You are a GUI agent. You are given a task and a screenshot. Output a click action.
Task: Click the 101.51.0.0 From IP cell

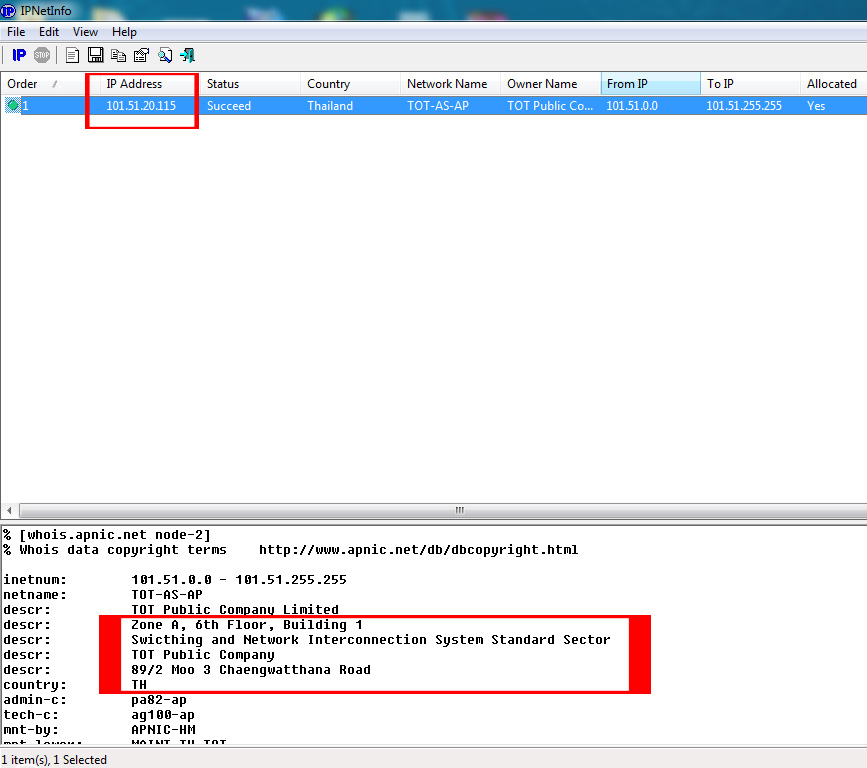coord(632,106)
